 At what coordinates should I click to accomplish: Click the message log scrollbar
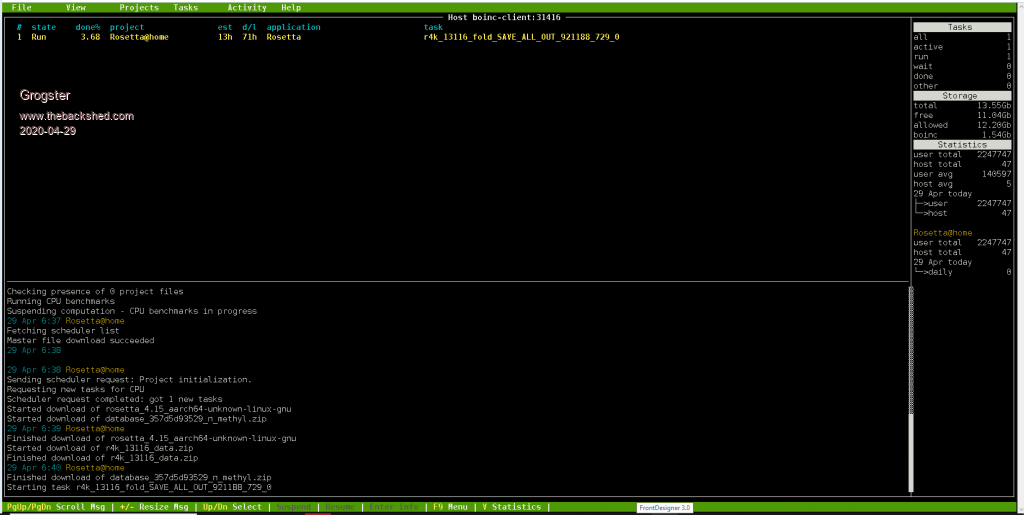click(910, 388)
